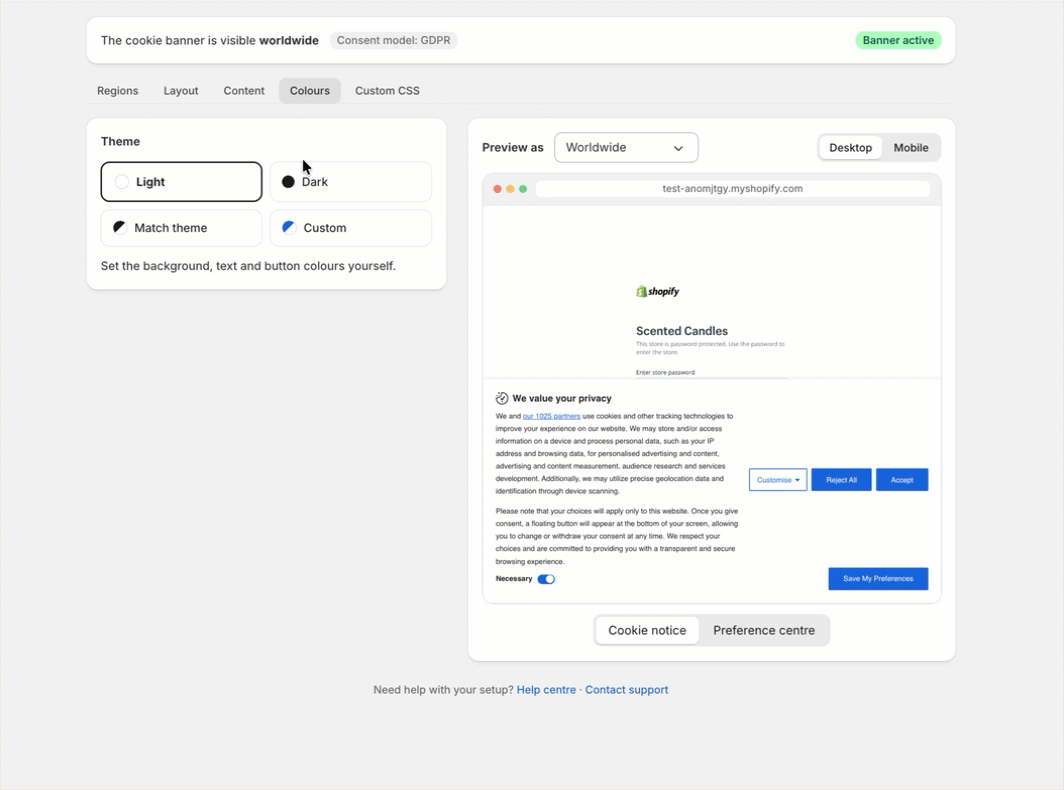The image size is (1064, 790).
Task: Open the Help centre link
Action: click(x=546, y=690)
